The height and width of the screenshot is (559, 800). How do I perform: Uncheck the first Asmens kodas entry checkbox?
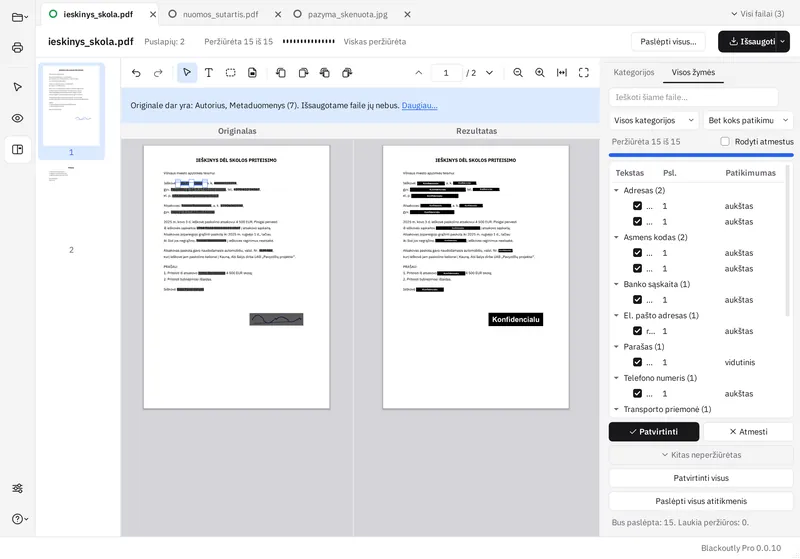[637, 253]
